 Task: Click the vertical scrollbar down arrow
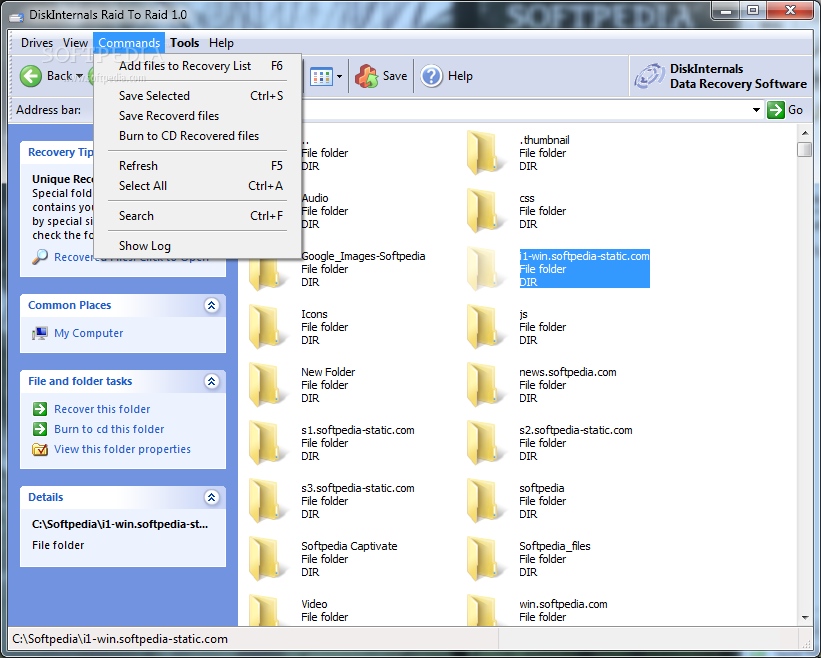click(x=805, y=618)
